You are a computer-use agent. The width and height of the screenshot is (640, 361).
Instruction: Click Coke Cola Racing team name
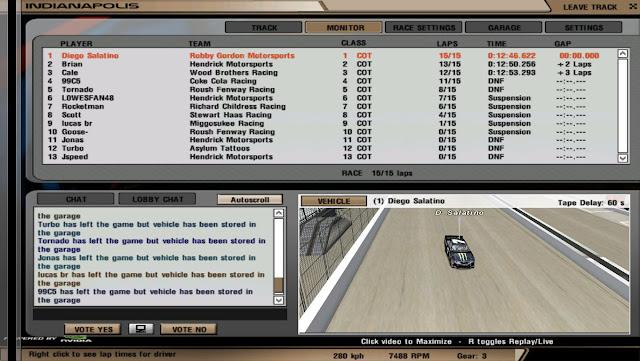223,81
